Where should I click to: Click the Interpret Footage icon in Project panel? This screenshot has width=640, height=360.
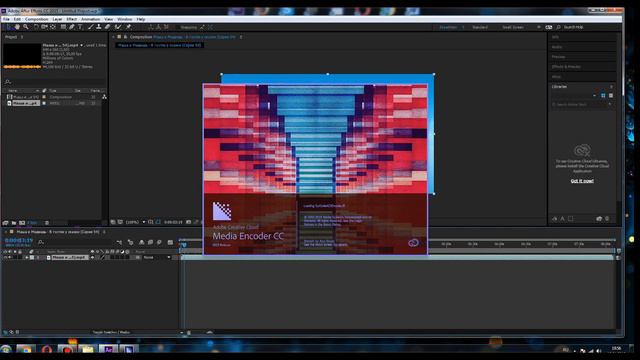pos(5,223)
